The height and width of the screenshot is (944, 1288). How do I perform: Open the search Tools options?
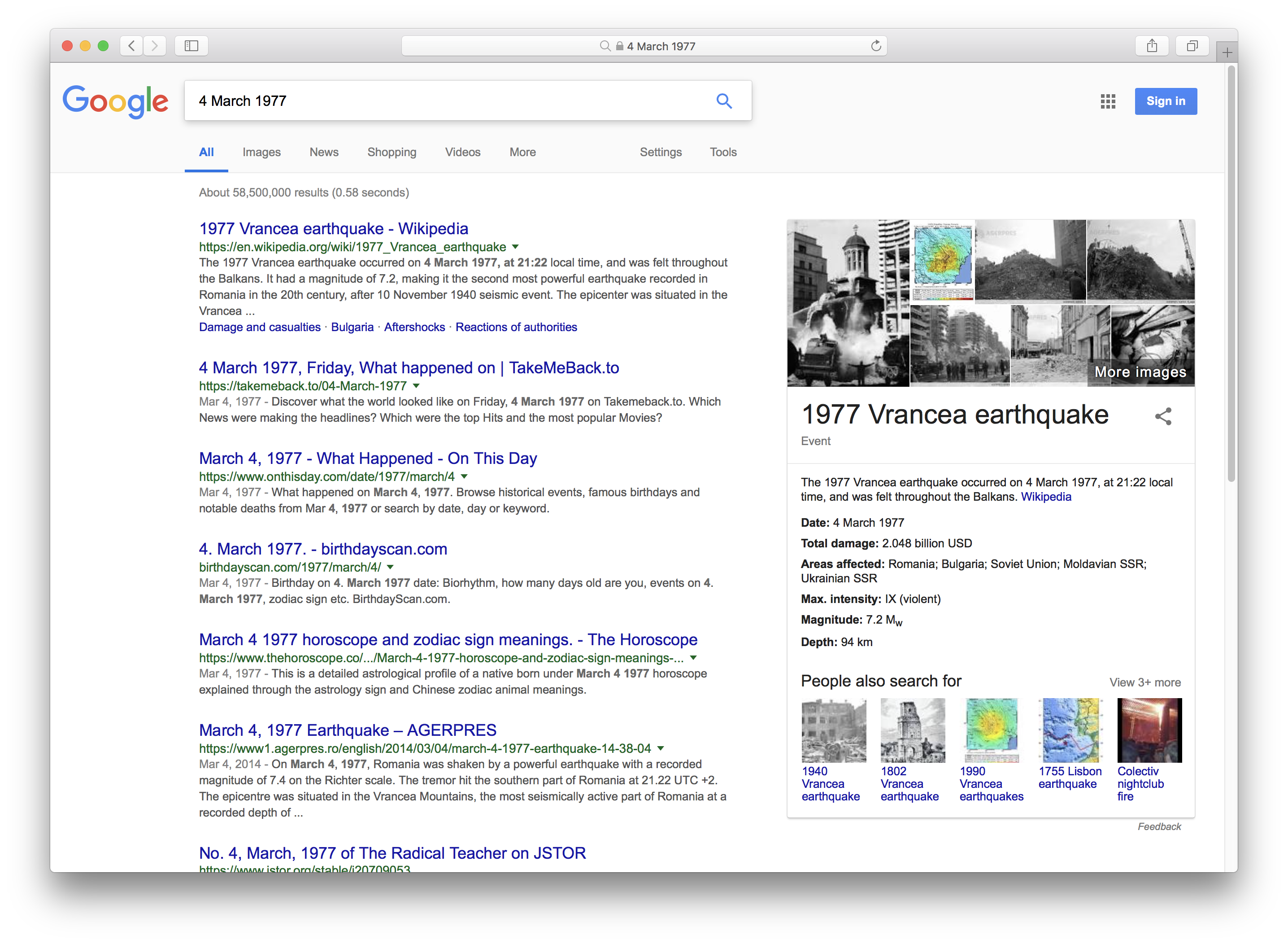(x=722, y=153)
